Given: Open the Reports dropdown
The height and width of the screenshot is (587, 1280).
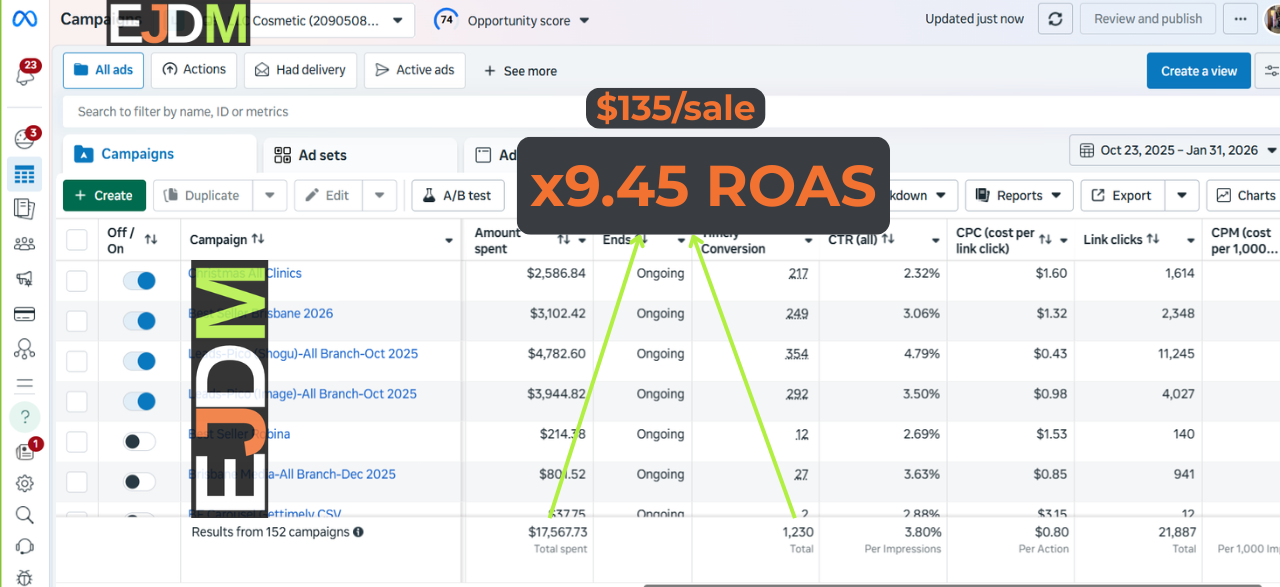Looking at the screenshot, I should click(x=1019, y=195).
